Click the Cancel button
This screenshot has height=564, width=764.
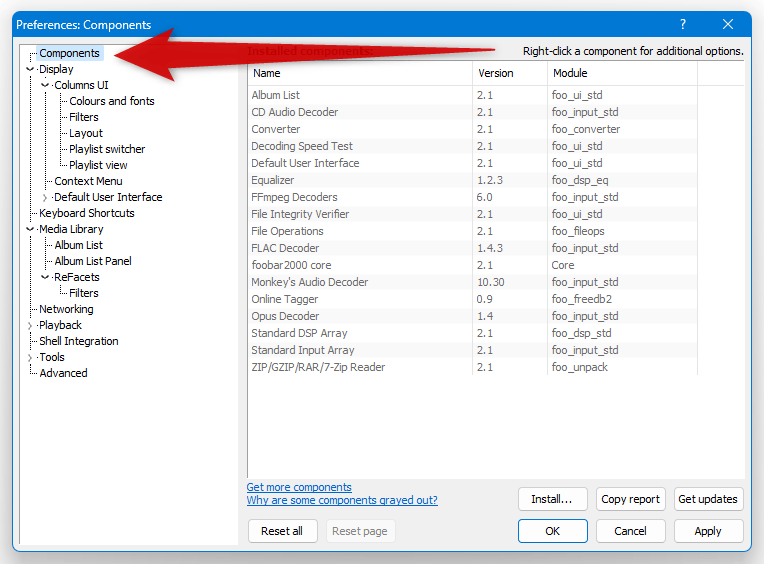coord(630,531)
